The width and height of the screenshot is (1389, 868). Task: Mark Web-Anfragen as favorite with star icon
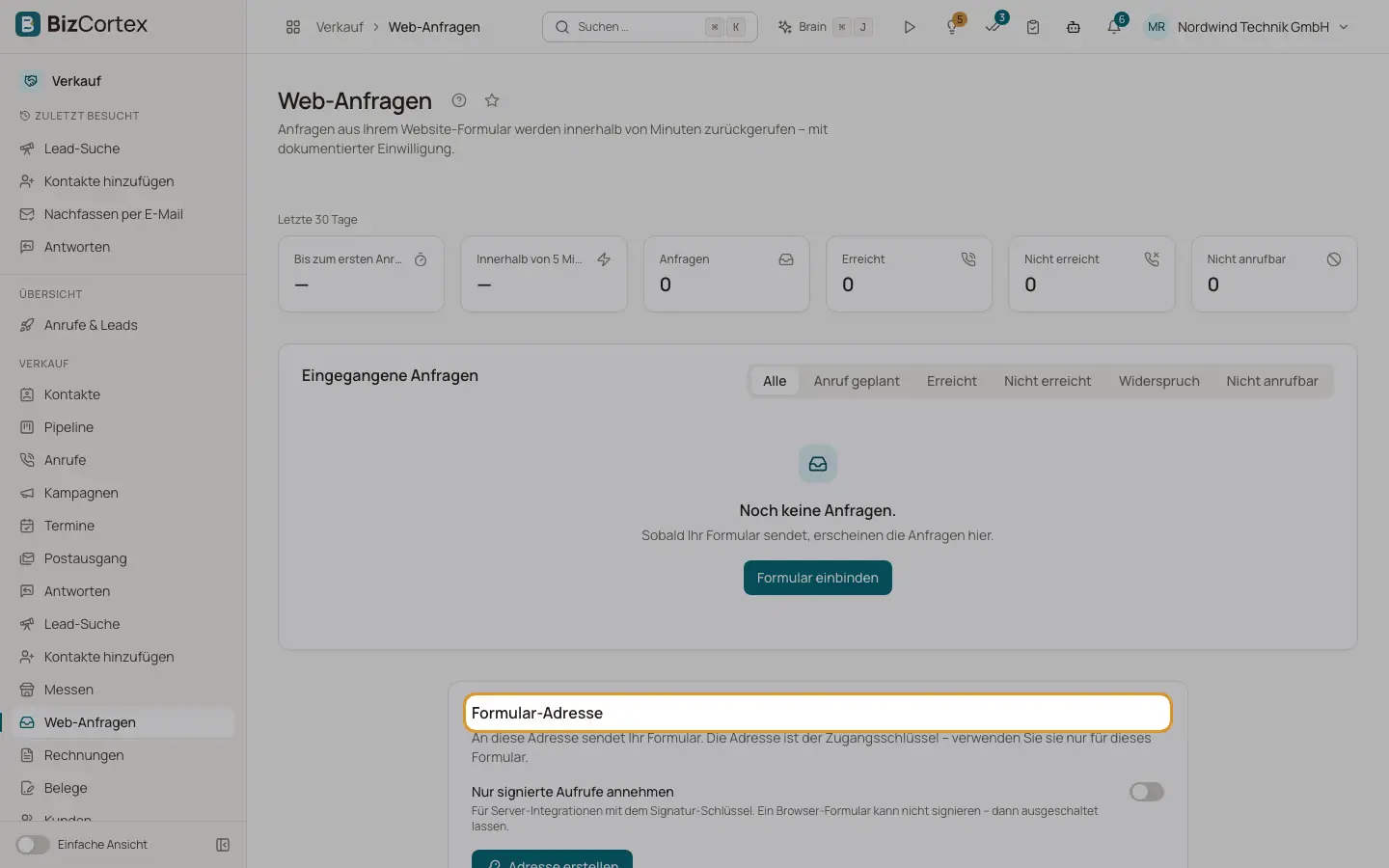(492, 100)
